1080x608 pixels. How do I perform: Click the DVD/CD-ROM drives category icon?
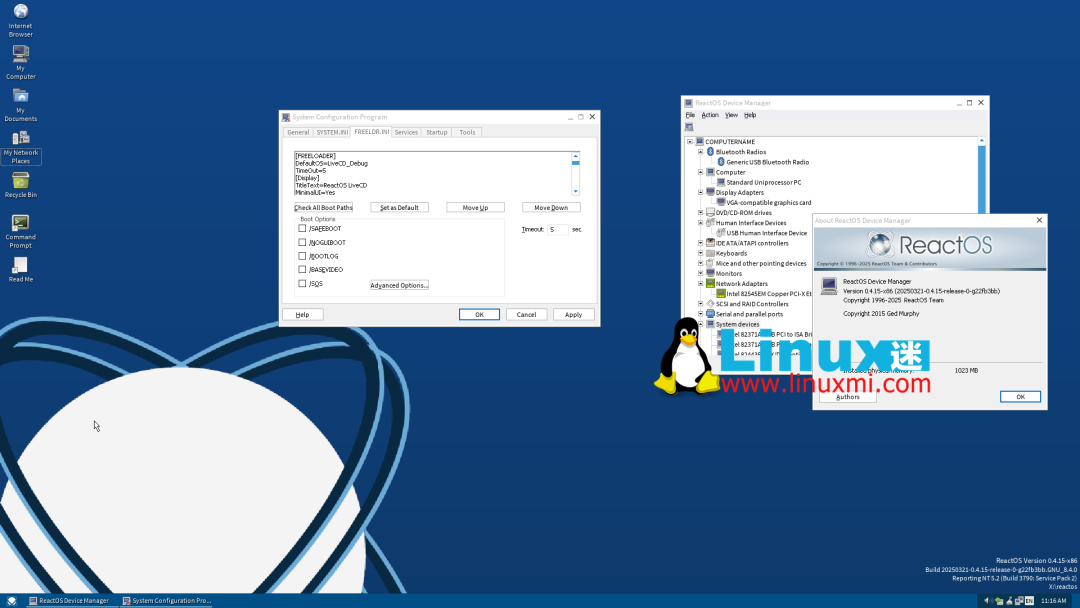pos(710,212)
